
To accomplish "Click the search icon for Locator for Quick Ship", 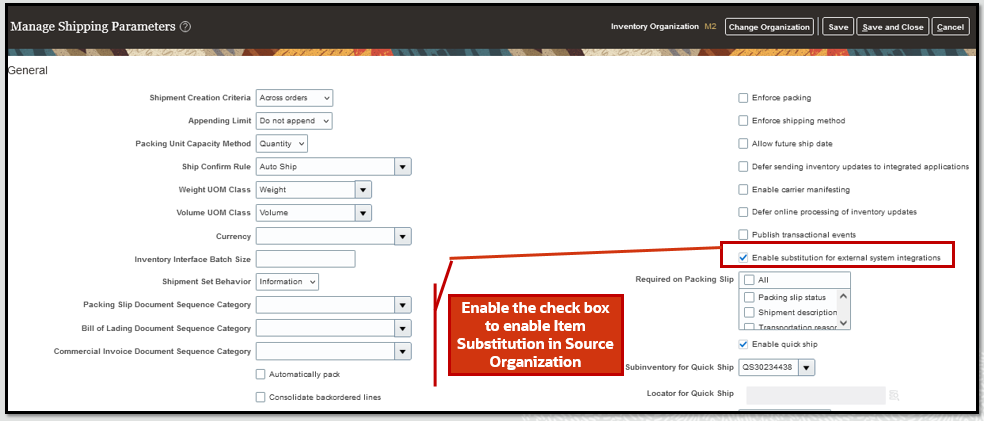I will 894,395.
